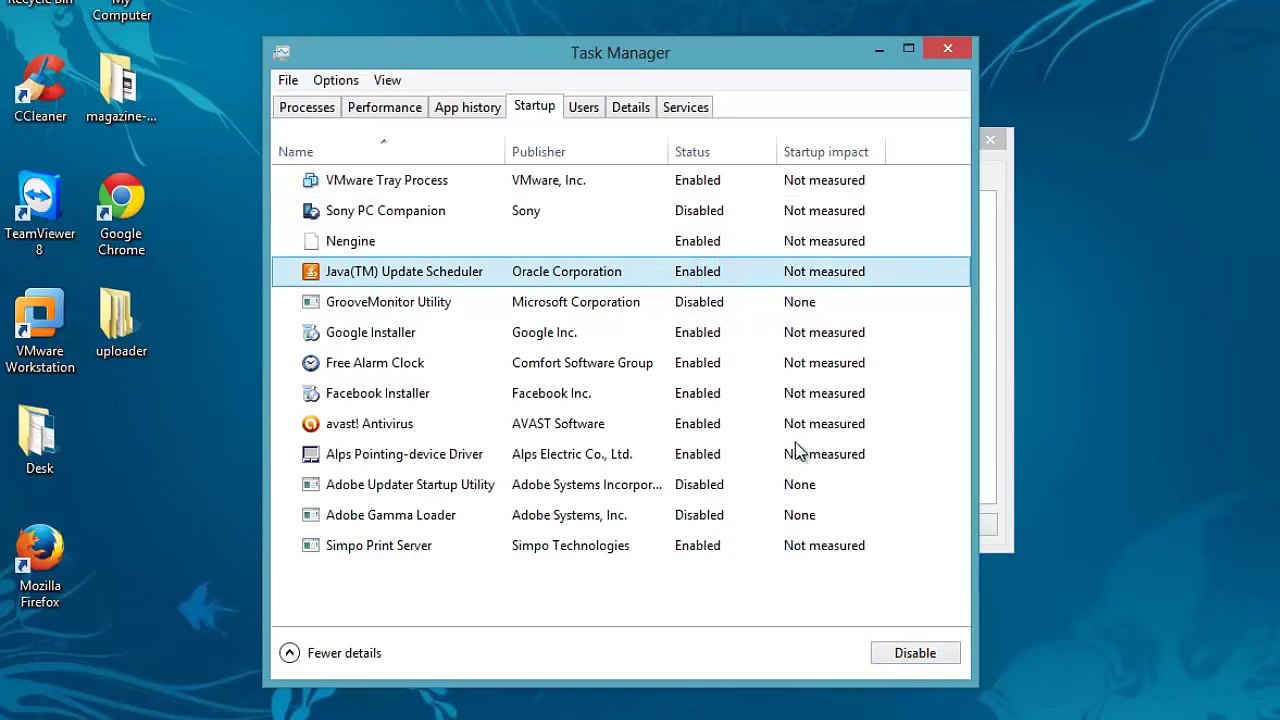
Task: Click the Alps Pointing-device Driver icon
Action: (311, 455)
